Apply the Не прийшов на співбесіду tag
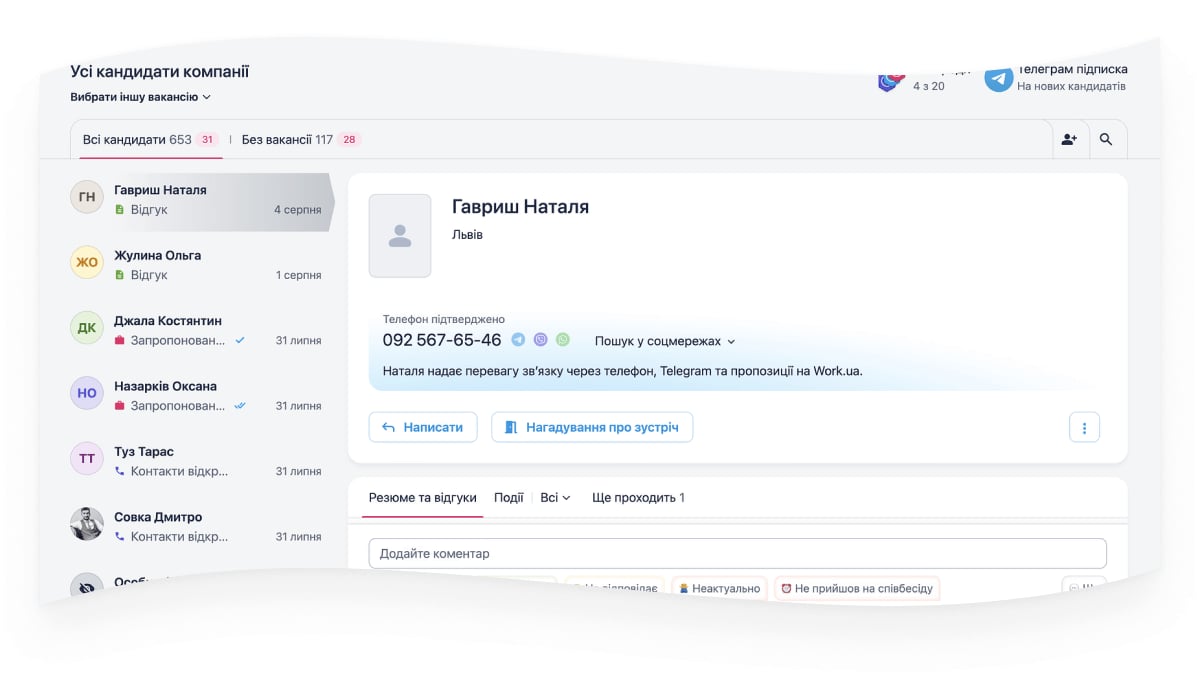The height and width of the screenshot is (680, 1200). coord(856,588)
